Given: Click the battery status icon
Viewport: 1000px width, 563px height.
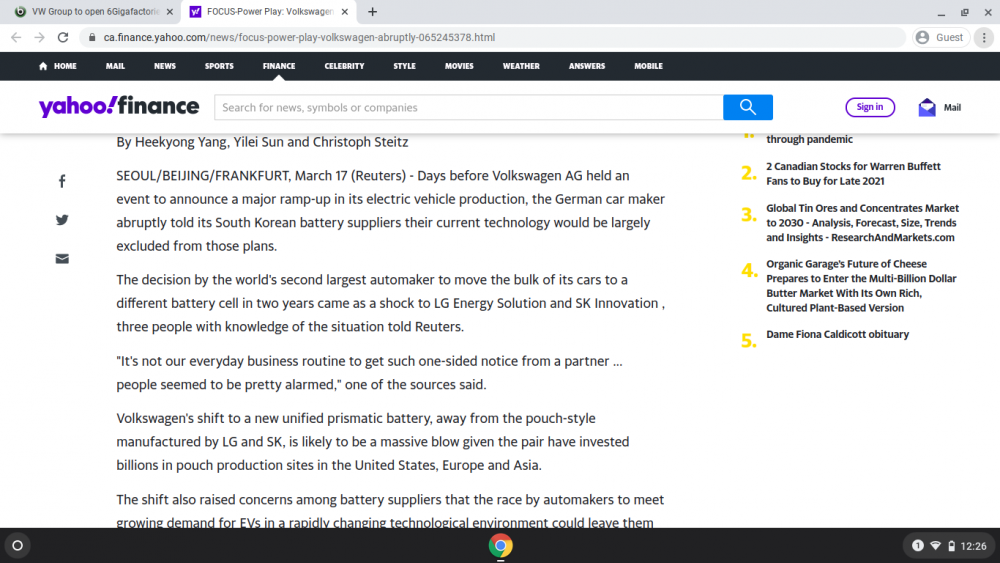Looking at the screenshot, I should tap(951, 546).
